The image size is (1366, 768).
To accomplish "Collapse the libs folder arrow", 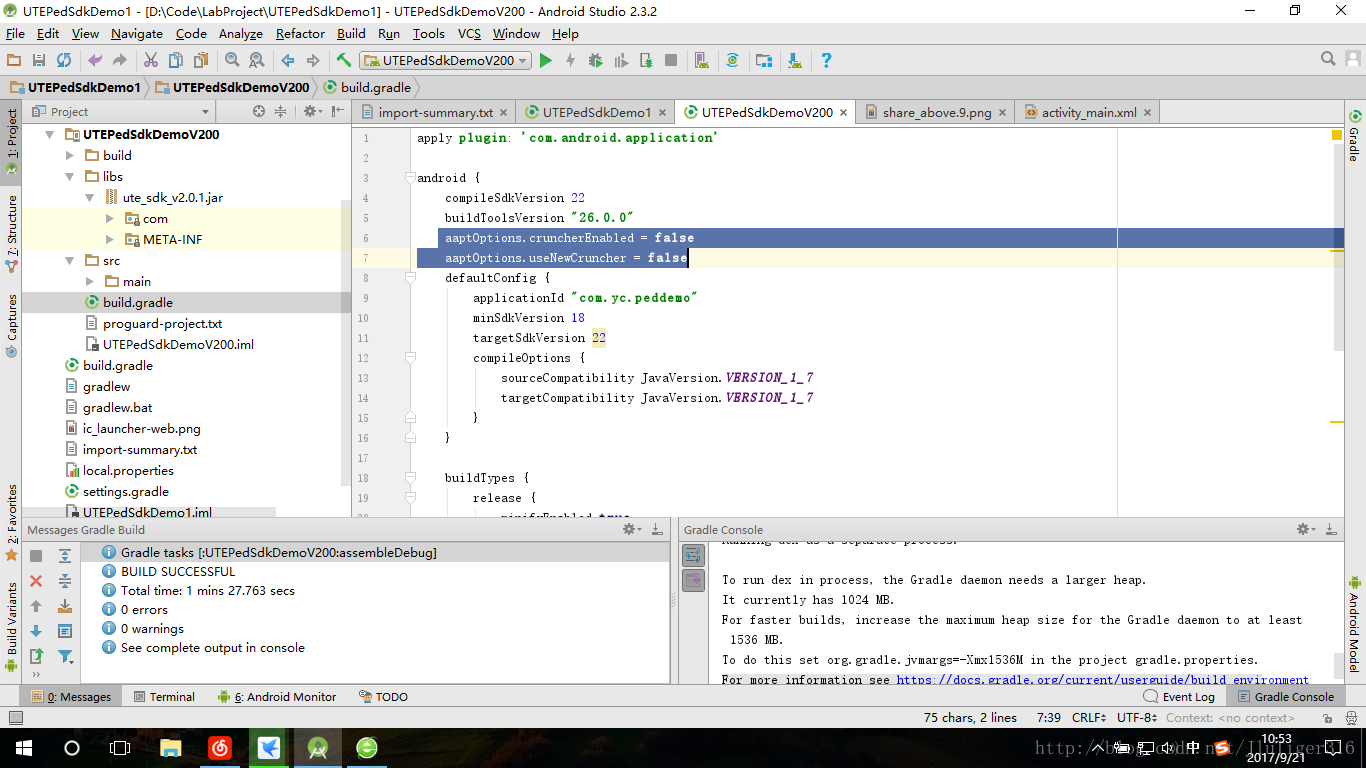I will tap(69, 176).
